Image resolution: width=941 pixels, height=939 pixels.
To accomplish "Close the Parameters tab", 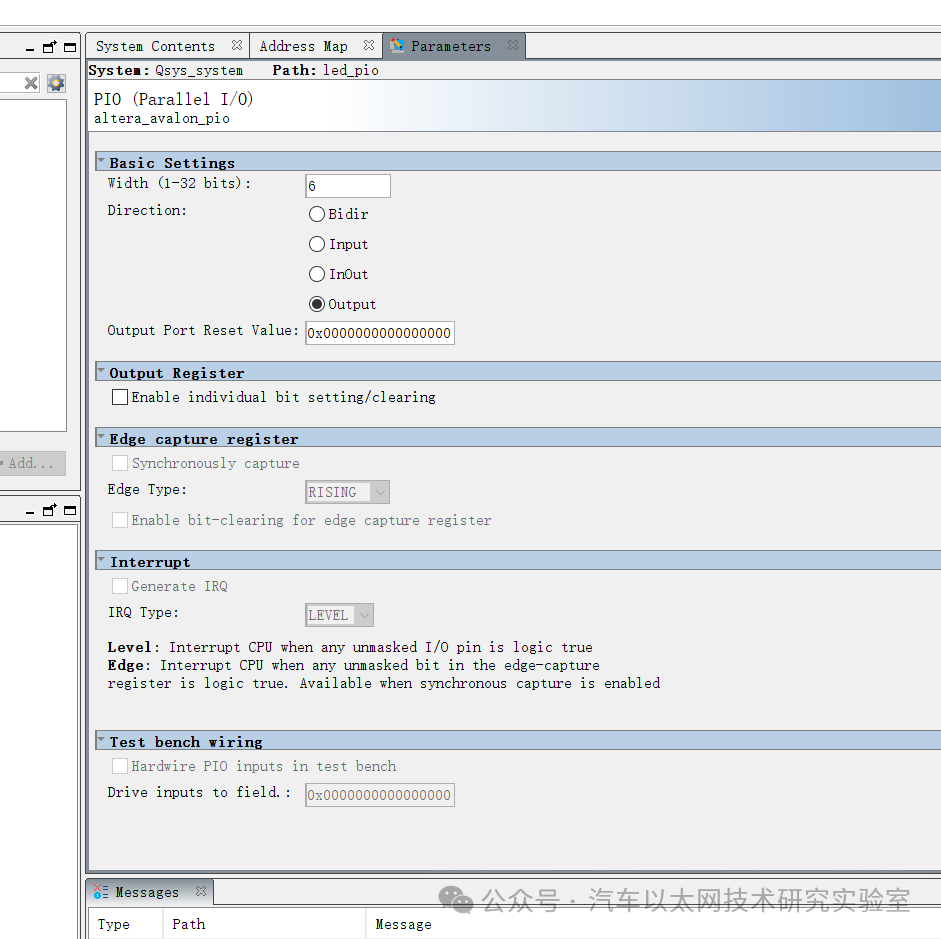I will [x=513, y=46].
